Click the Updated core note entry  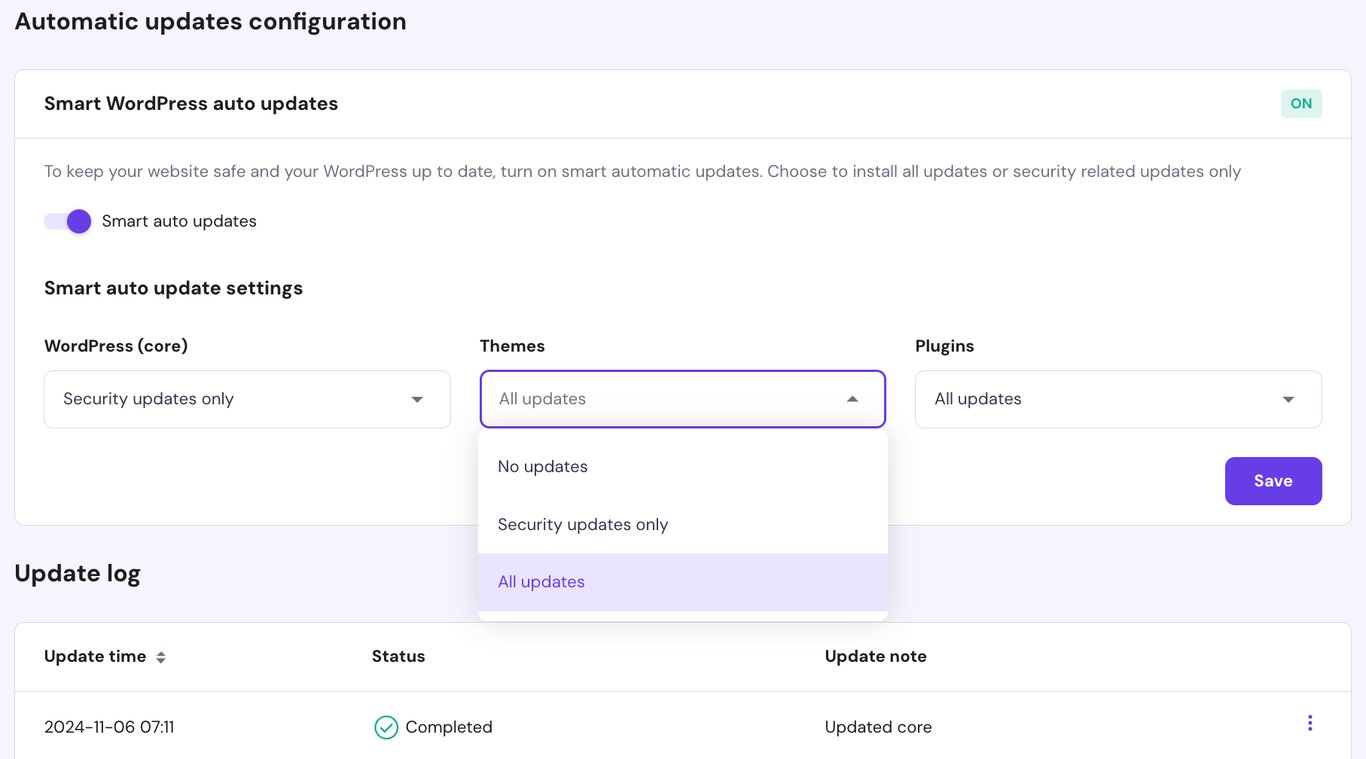tap(878, 727)
